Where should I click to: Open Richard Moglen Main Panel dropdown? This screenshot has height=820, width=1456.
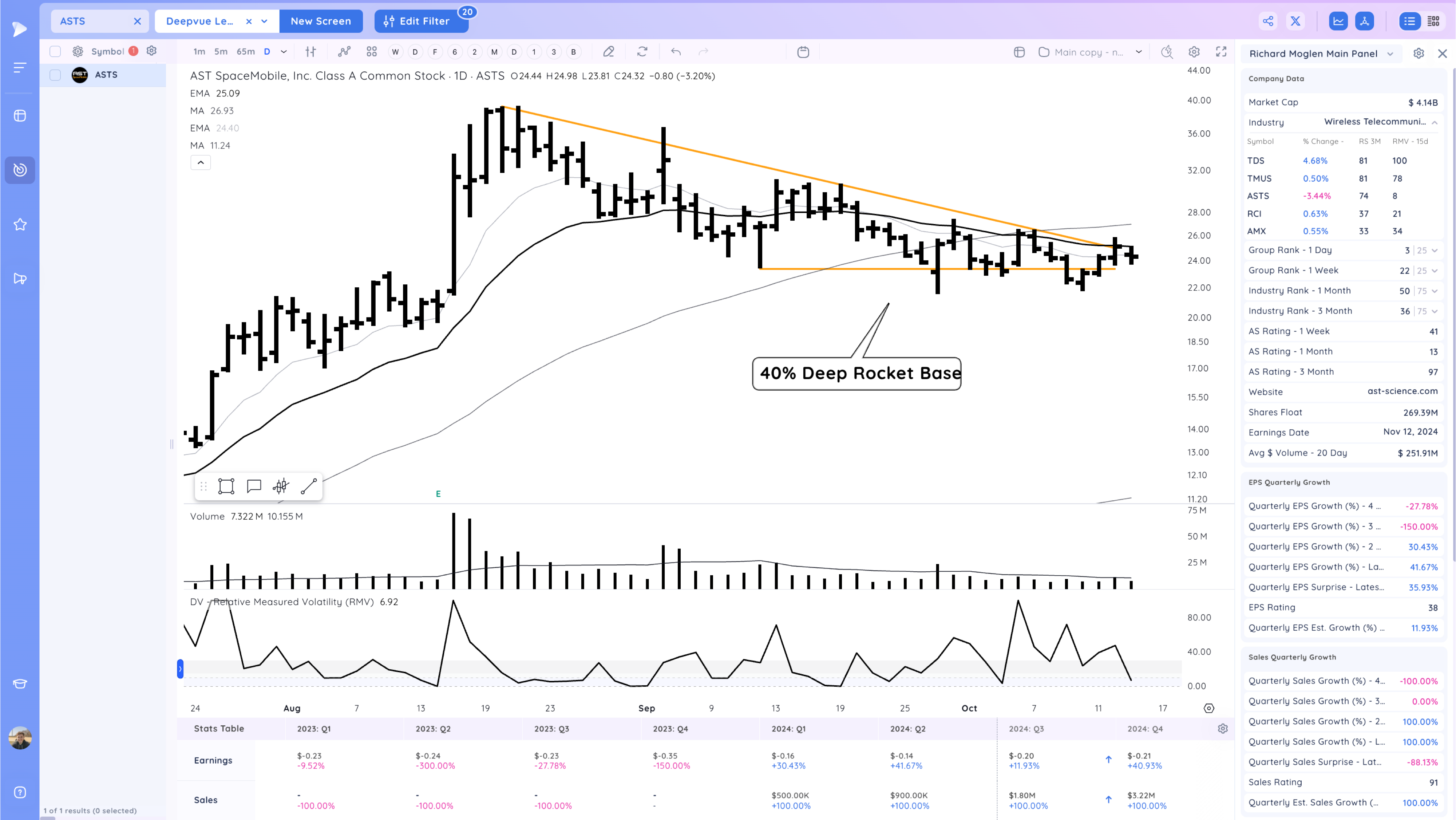[1390, 54]
